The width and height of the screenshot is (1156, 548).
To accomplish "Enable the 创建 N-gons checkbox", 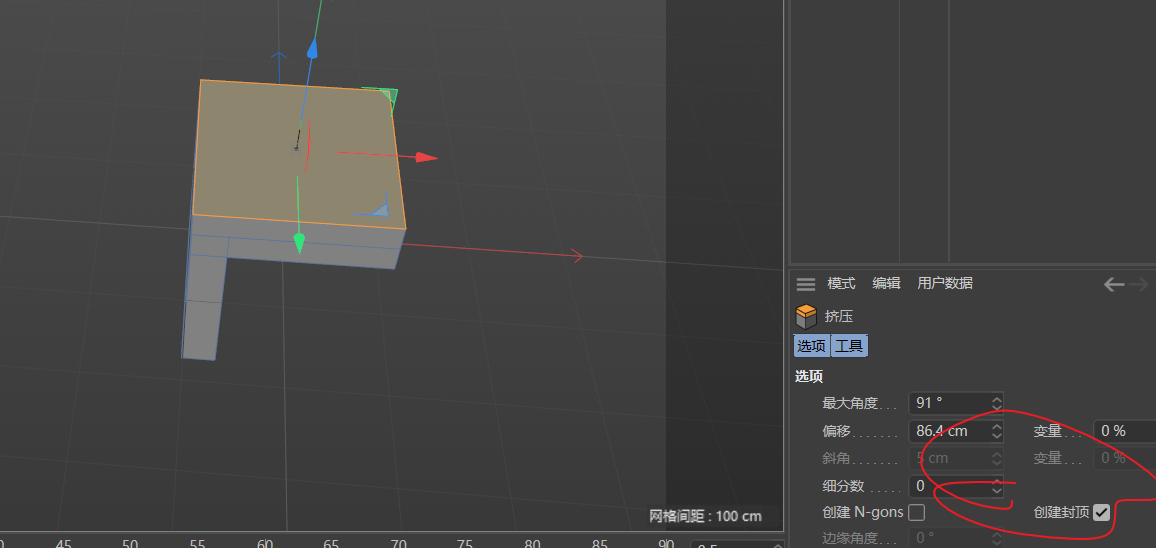I will point(916,512).
